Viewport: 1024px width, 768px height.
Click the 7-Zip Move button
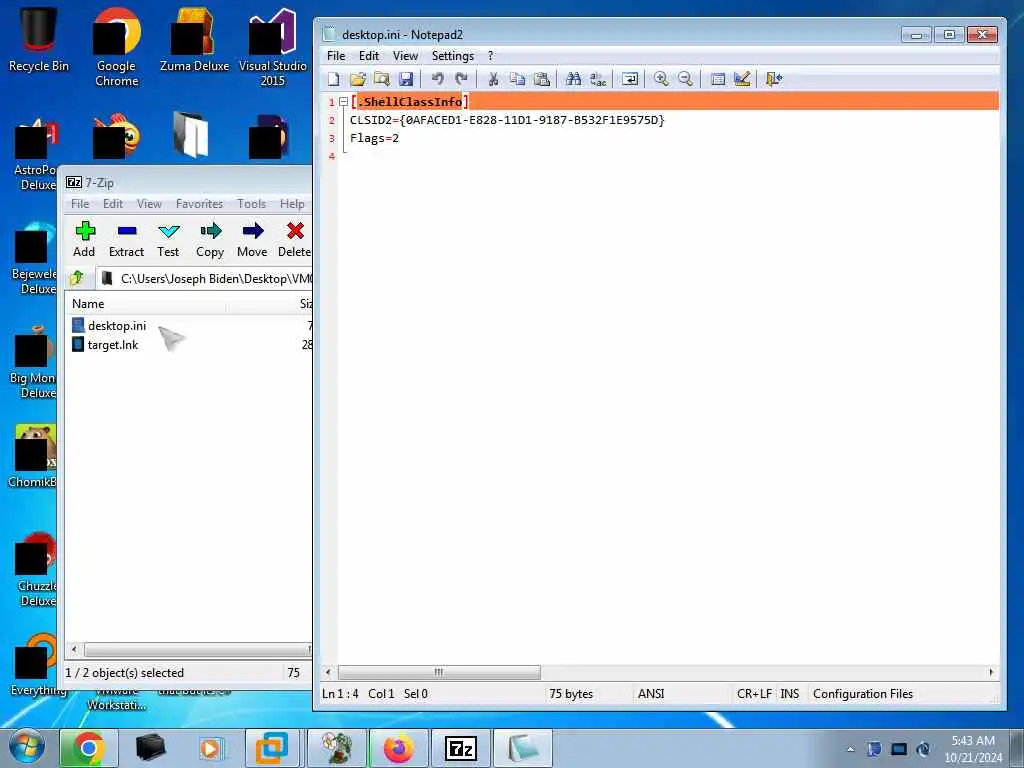click(x=252, y=240)
